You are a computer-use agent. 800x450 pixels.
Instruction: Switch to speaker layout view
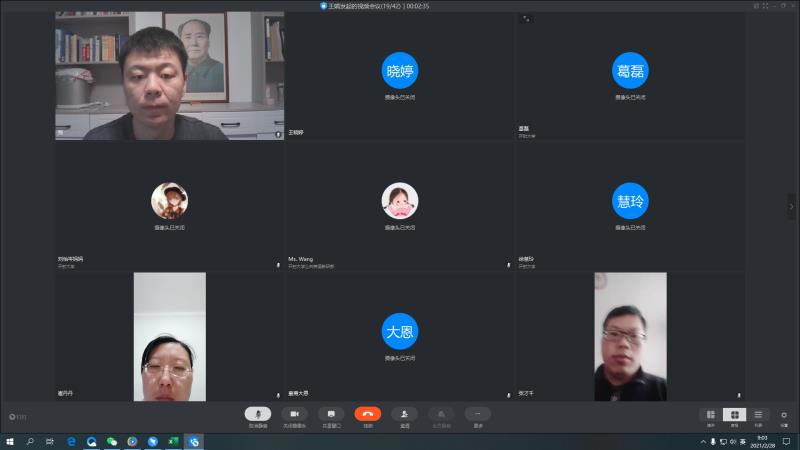711,414
